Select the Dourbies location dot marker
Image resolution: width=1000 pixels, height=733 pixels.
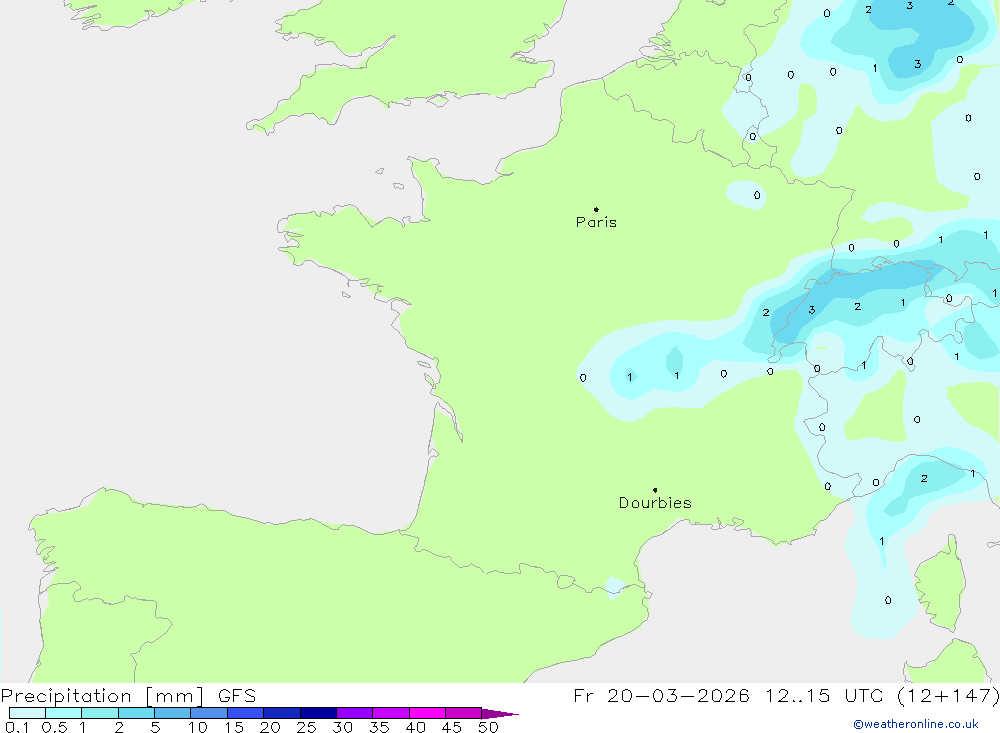coord(655,490)
